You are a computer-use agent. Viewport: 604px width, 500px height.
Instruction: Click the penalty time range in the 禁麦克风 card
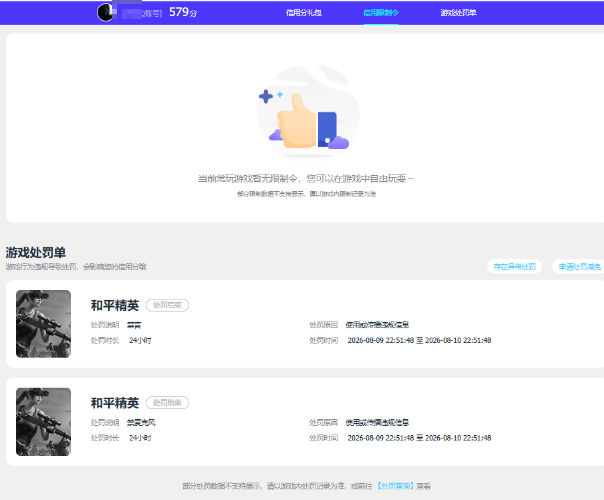pos(419,438)
